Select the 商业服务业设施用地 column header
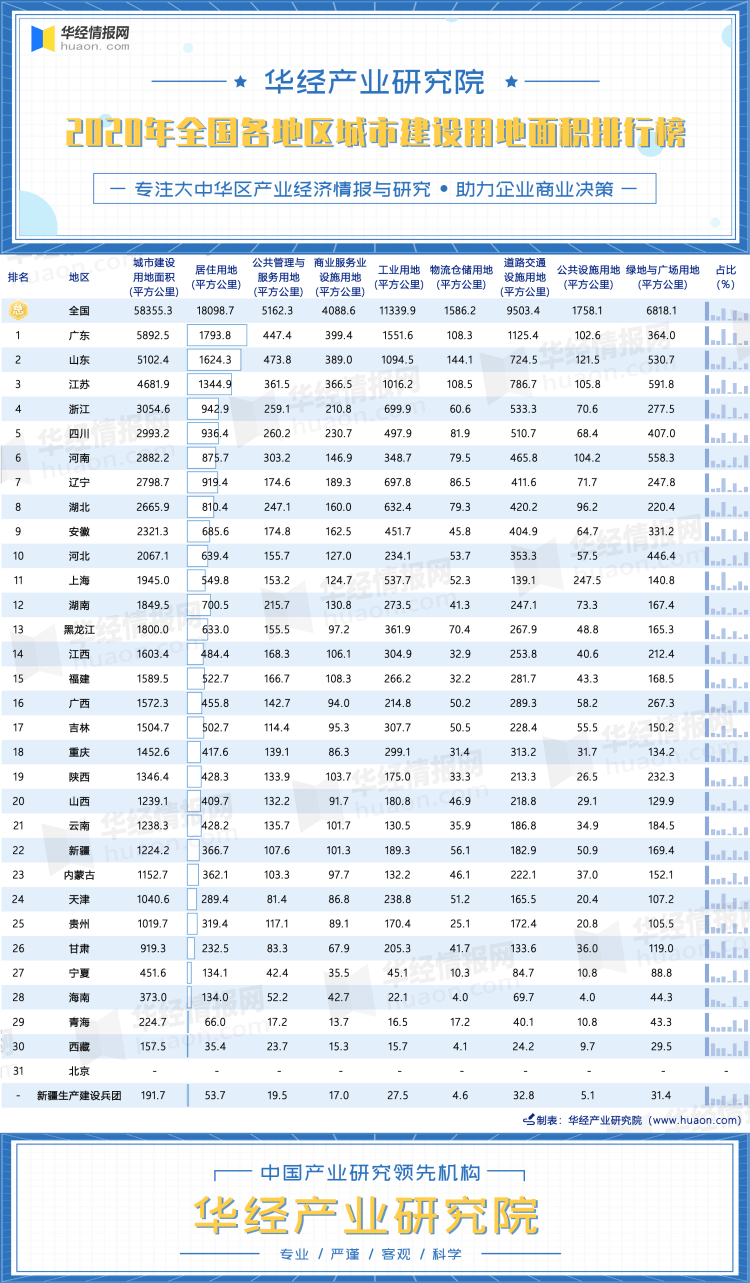Viewport: 750px width, 1283px height. tap(339, 276)
